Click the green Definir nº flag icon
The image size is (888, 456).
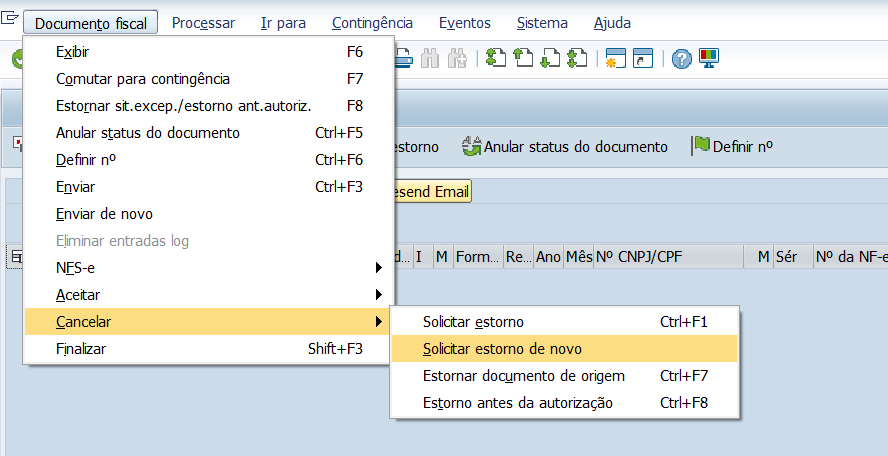[x=701, y=146]
